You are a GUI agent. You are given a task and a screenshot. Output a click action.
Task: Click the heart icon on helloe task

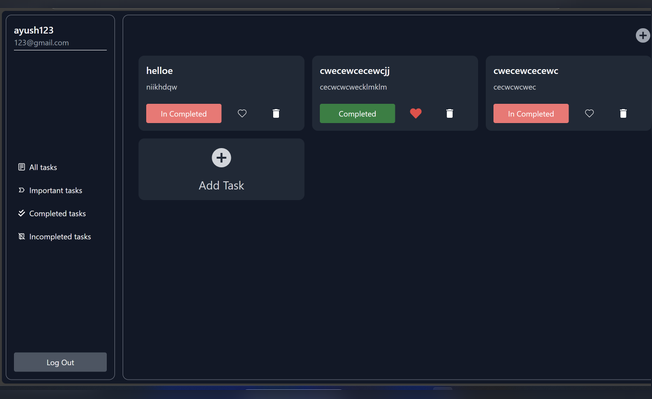pos(242,113)
